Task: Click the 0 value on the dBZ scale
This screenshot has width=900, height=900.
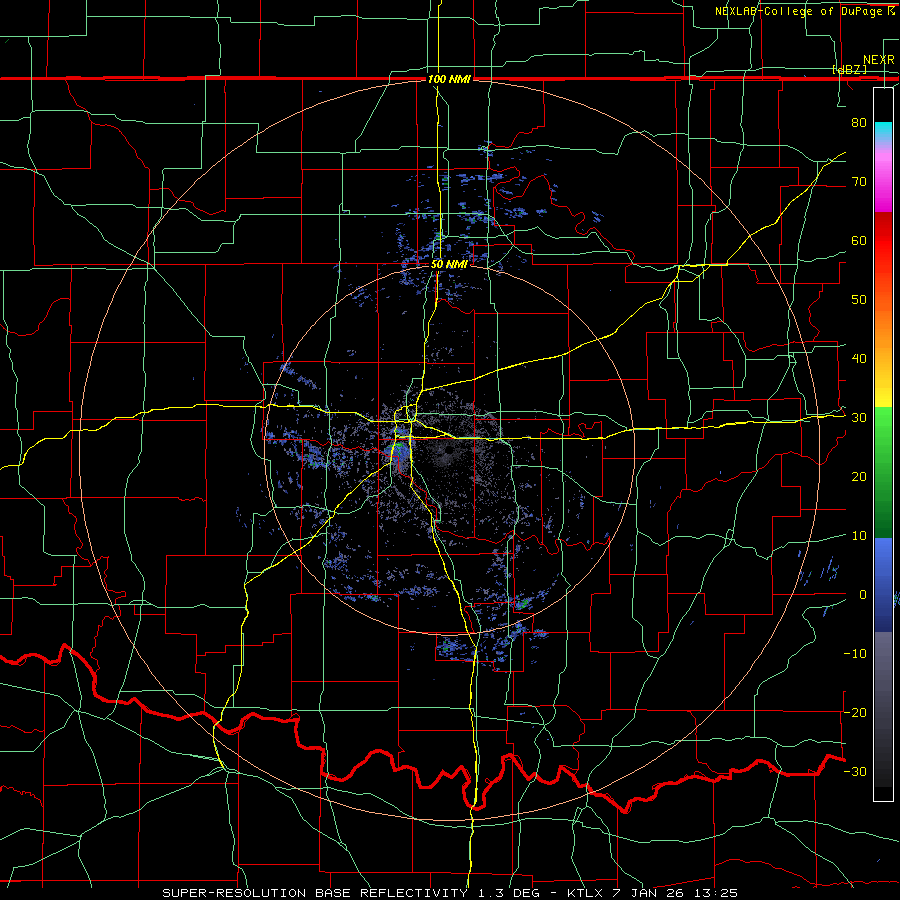Action: (863, 595)
